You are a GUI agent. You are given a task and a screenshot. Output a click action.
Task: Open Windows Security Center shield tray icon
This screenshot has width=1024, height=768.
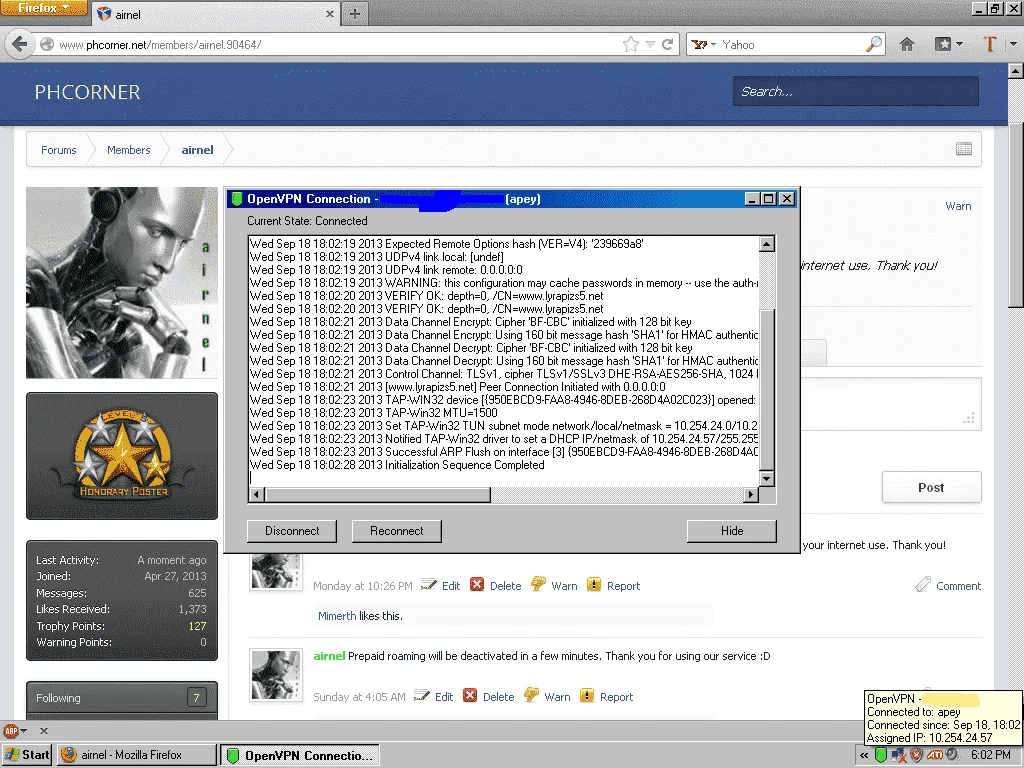point(917,755)
